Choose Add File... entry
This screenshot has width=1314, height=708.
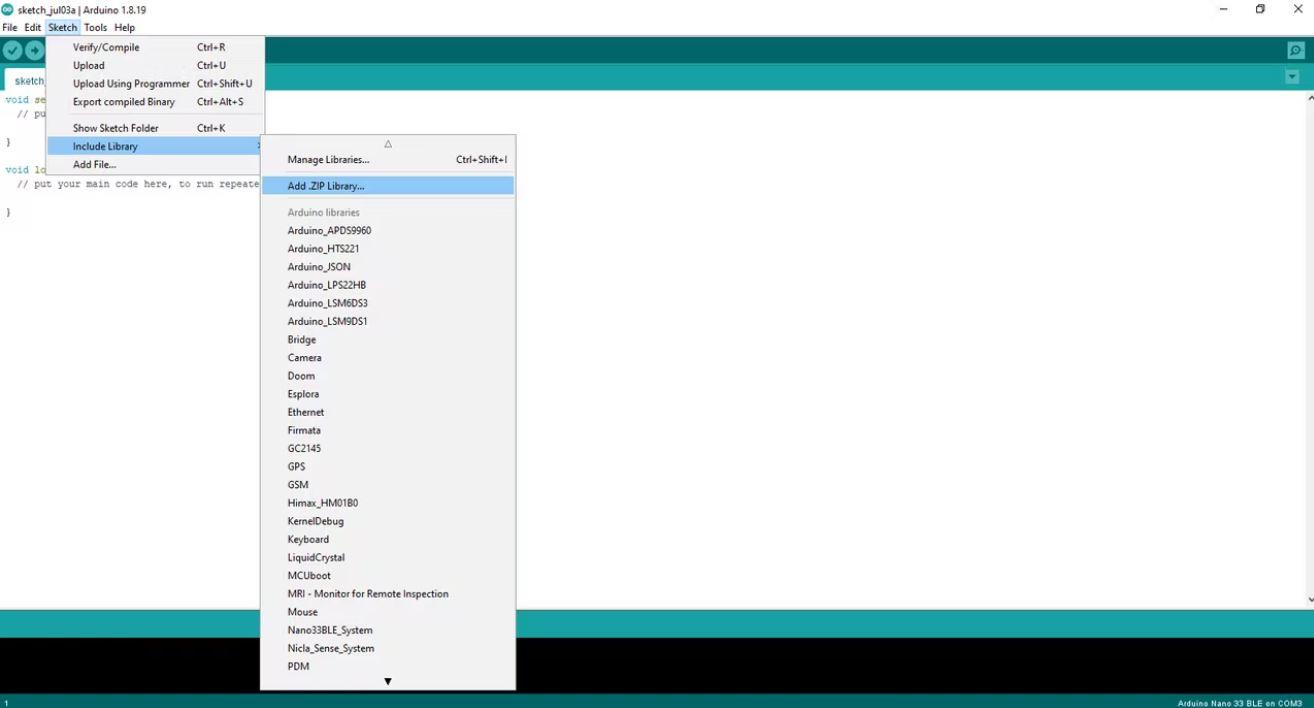click(x=155, y=164)
